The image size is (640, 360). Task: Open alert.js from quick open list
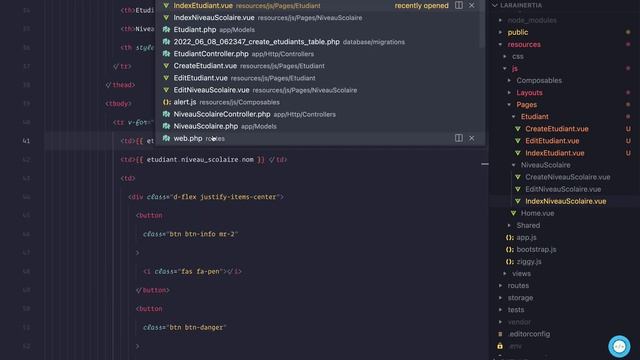(x=320, y=102)
